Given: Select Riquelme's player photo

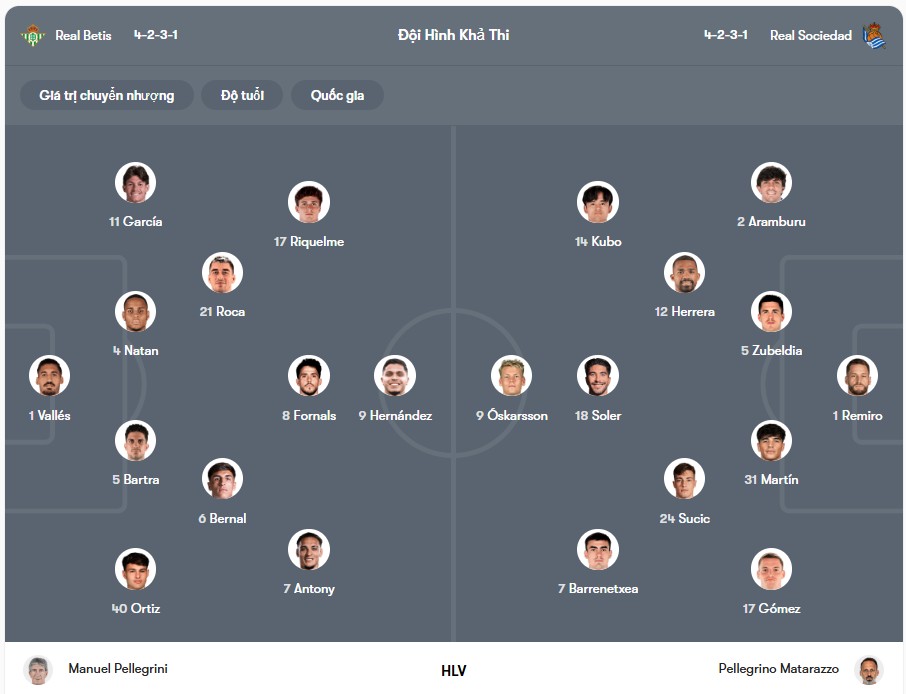Looking at the screenshot, I should click(x=309, y=202).
